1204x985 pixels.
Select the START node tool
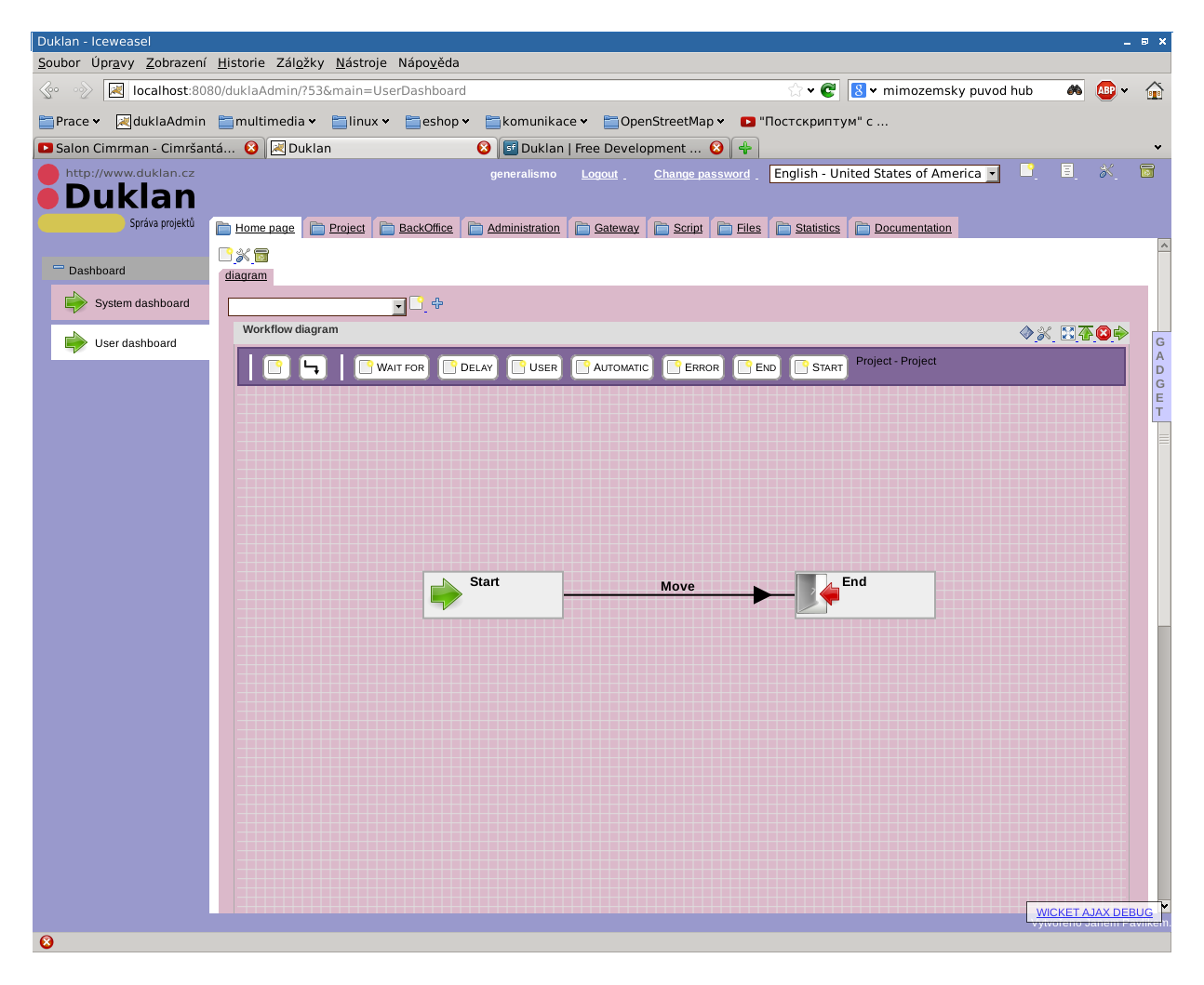(818, 366)
